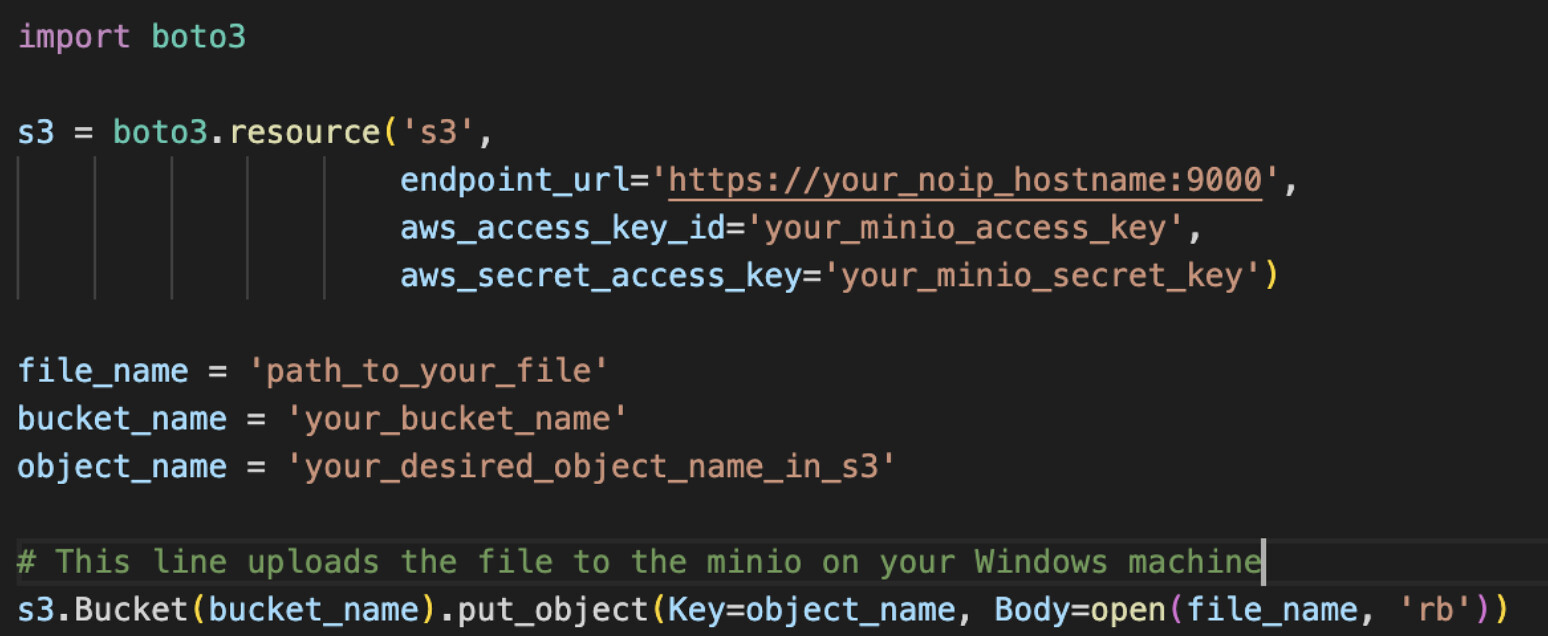This screenshot has height=636, width=1548.
Task: Click the 'object_name' variable assignment
Action: pyautogui.click(x=122, y=466)
